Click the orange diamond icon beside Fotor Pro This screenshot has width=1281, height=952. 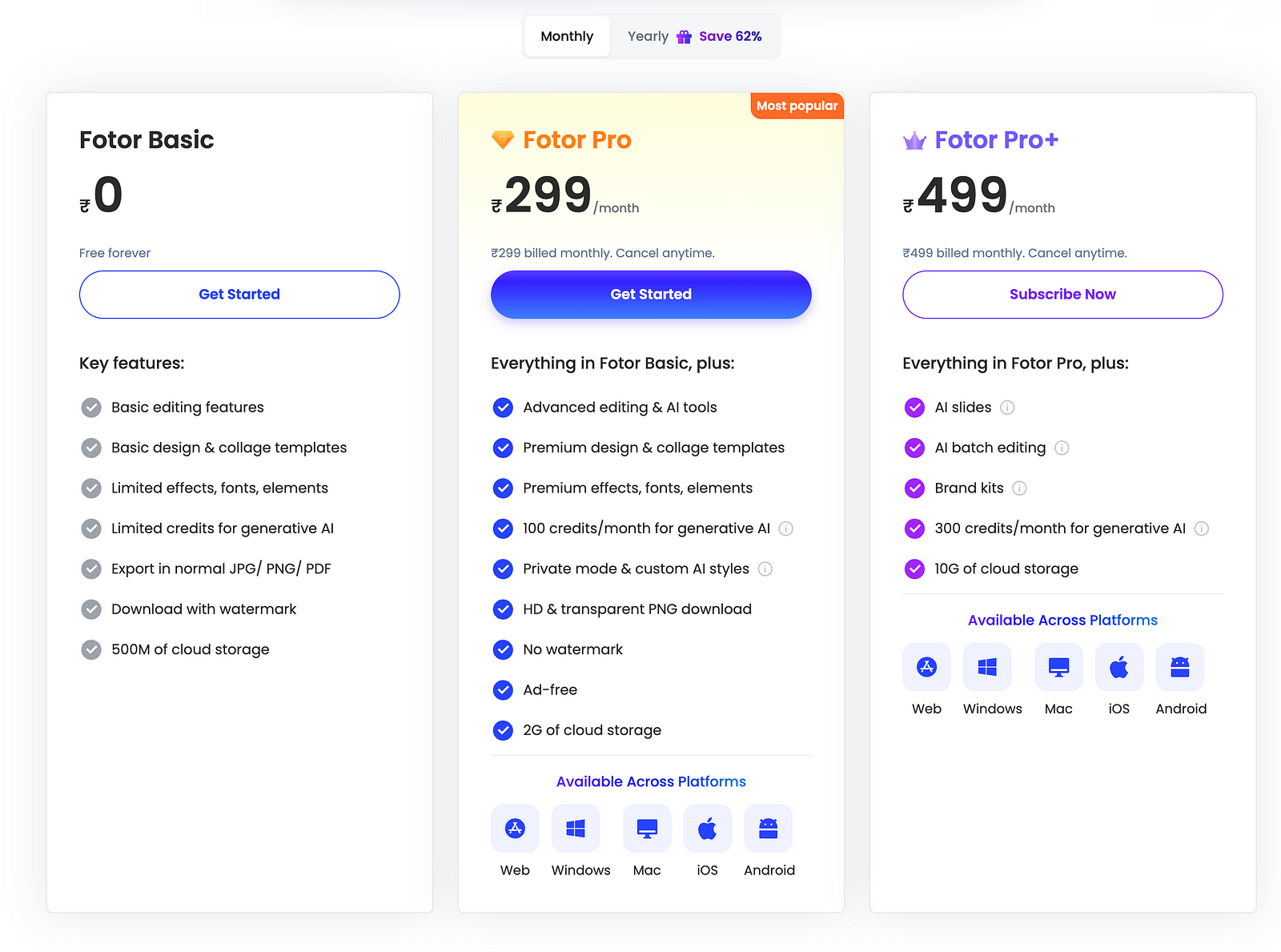503,140
